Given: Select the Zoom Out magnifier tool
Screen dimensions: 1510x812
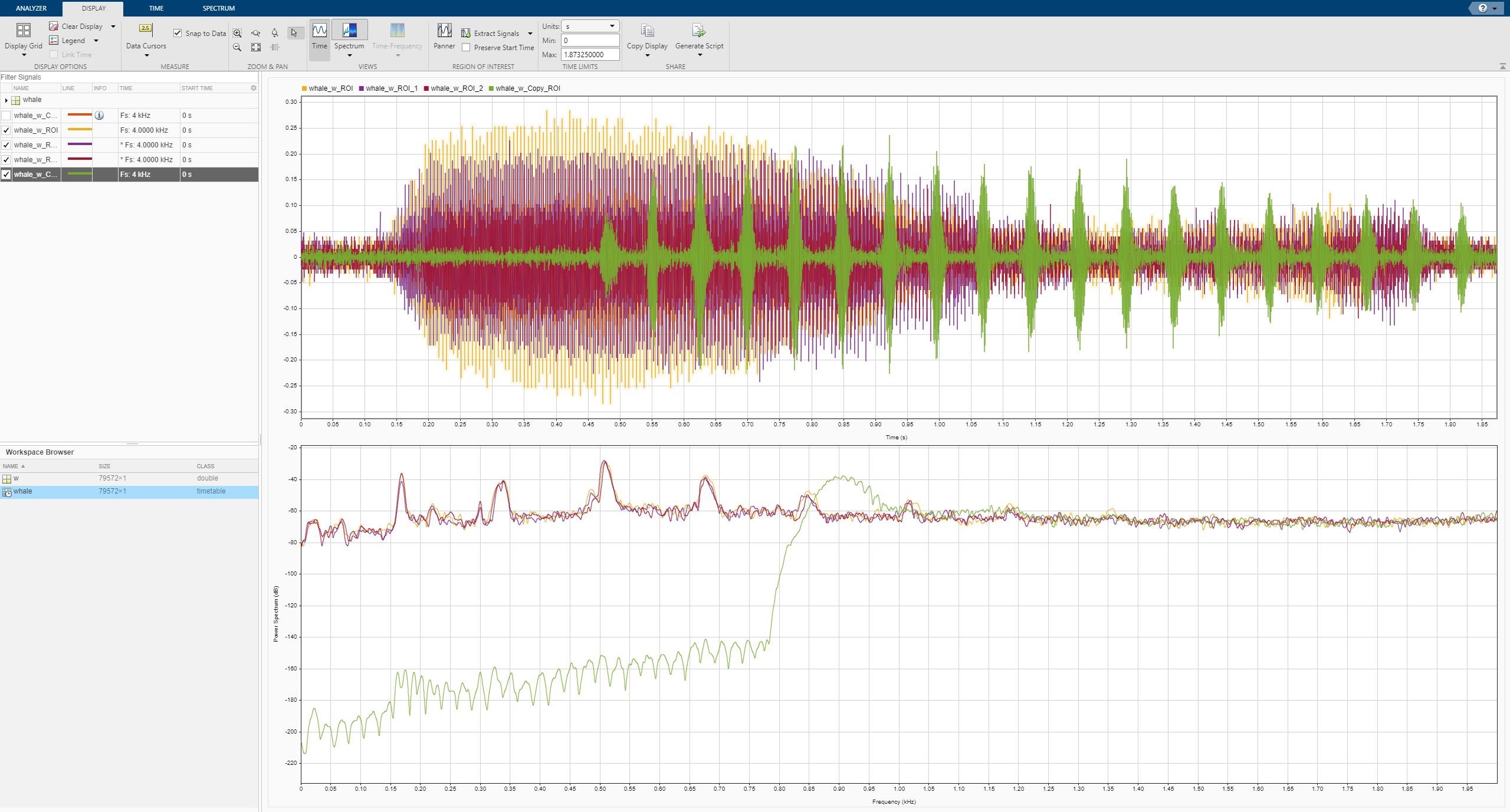Looking at the screenshot, I should pyautogui.click(x=237, y=47).
